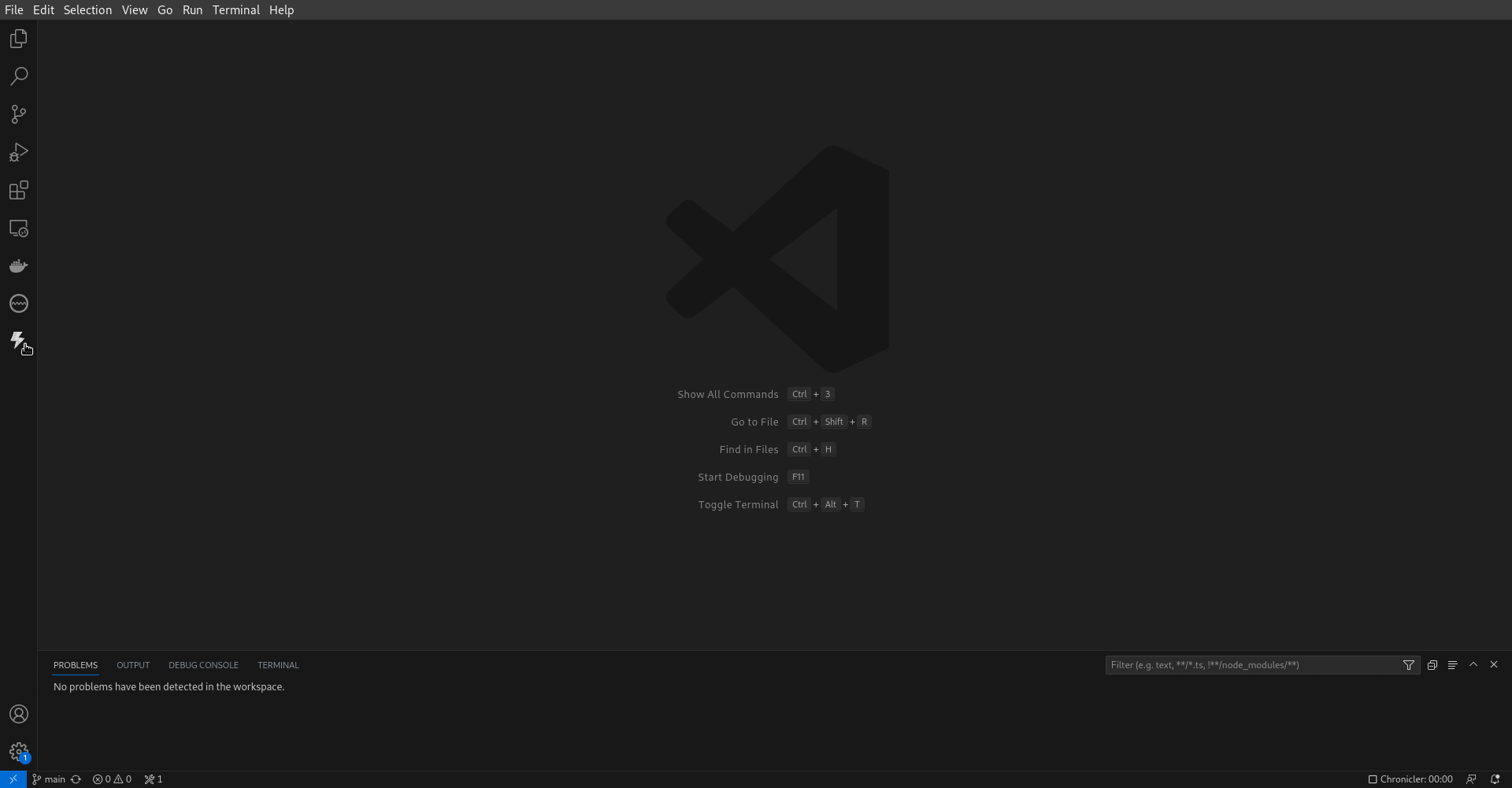Click the main branch indicator
Image resolution: width=1512 pixels, height=788 pixels.
pyautogui.click(x=49, y=779)
